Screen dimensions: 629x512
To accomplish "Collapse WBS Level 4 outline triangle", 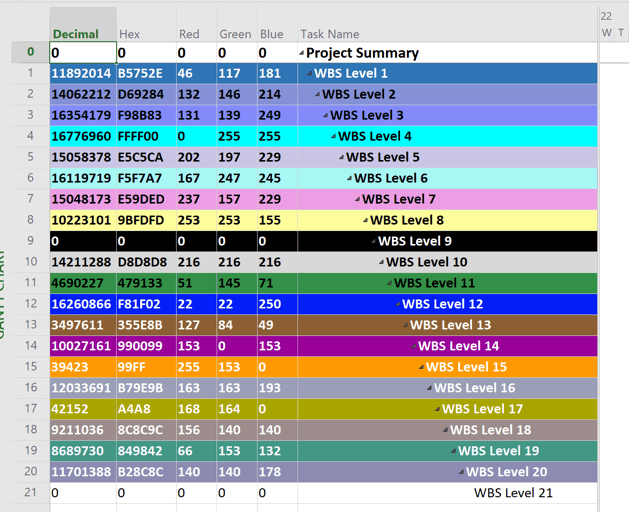I will point(334,137).
